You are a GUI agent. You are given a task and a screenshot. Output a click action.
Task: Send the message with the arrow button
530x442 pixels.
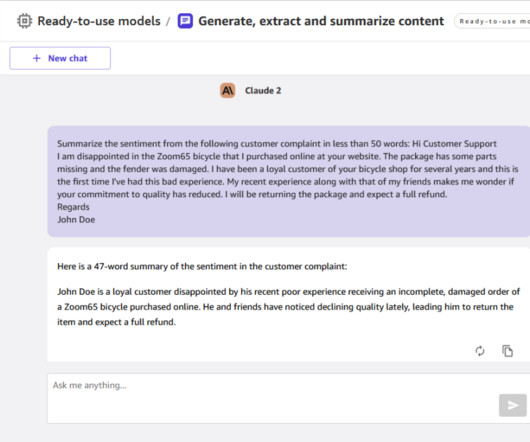(512, 405)
